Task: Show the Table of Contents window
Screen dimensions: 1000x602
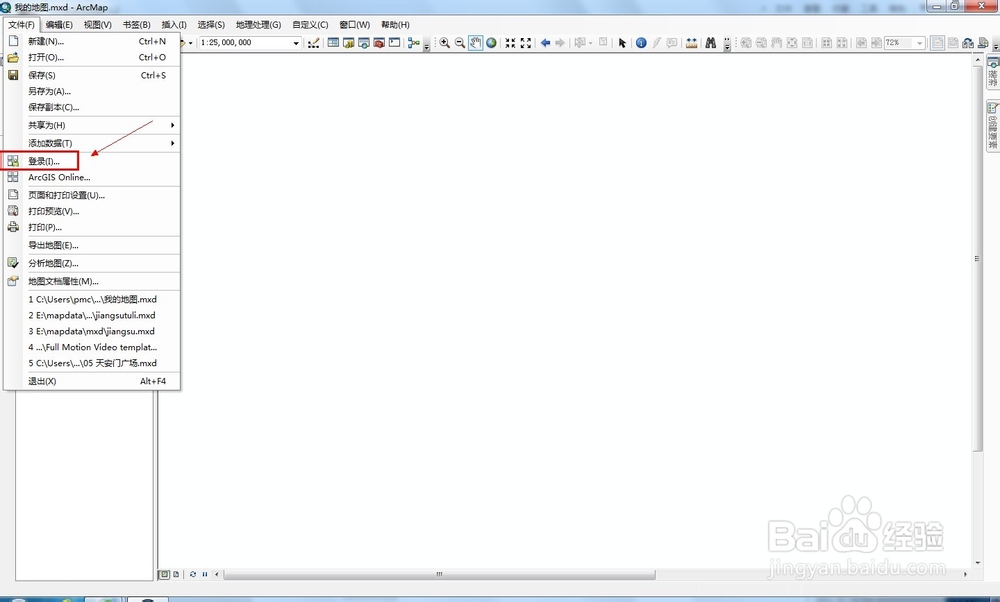Action: 333,43
